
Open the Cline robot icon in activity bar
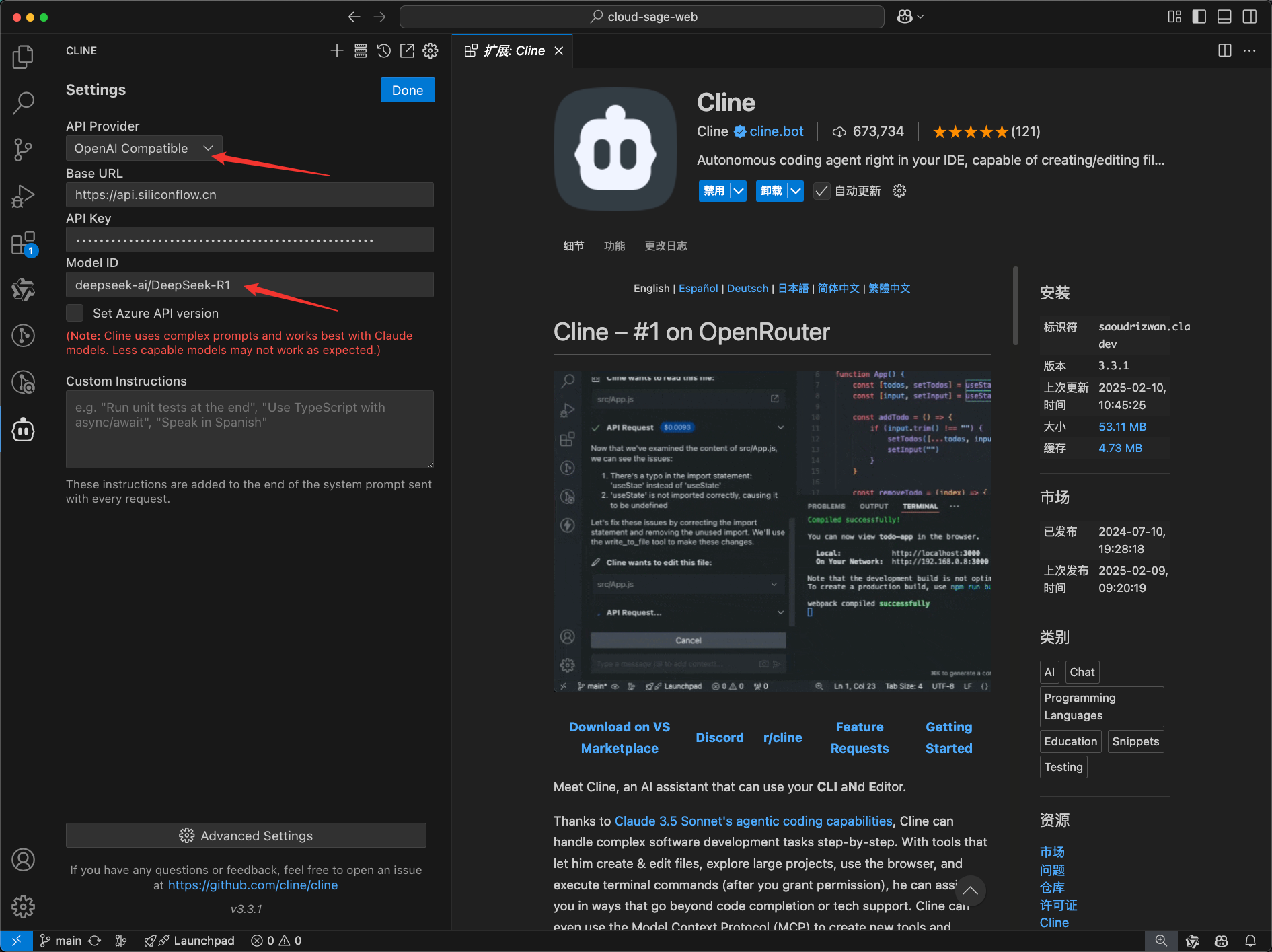click(23, 429)
